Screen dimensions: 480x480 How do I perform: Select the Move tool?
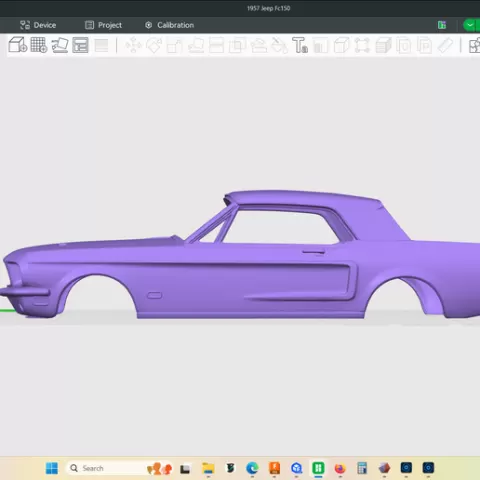pos(133,45)
